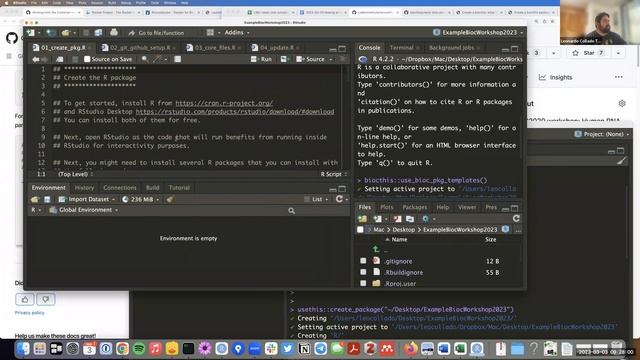Open the workspace panes layout icon

[x=210, y=32]
